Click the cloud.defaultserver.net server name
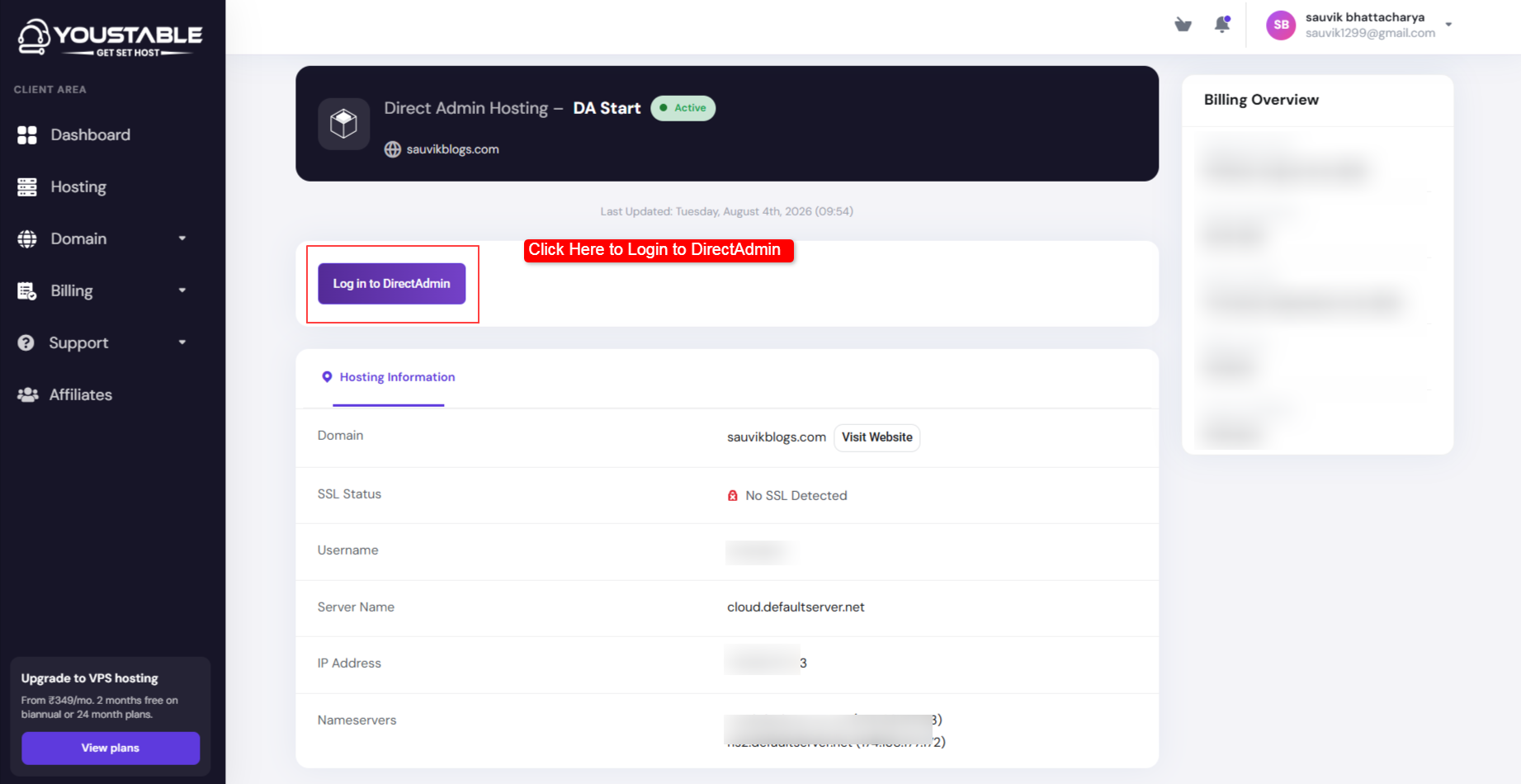This screenshot has height=784, width=1521. [796, 607]
